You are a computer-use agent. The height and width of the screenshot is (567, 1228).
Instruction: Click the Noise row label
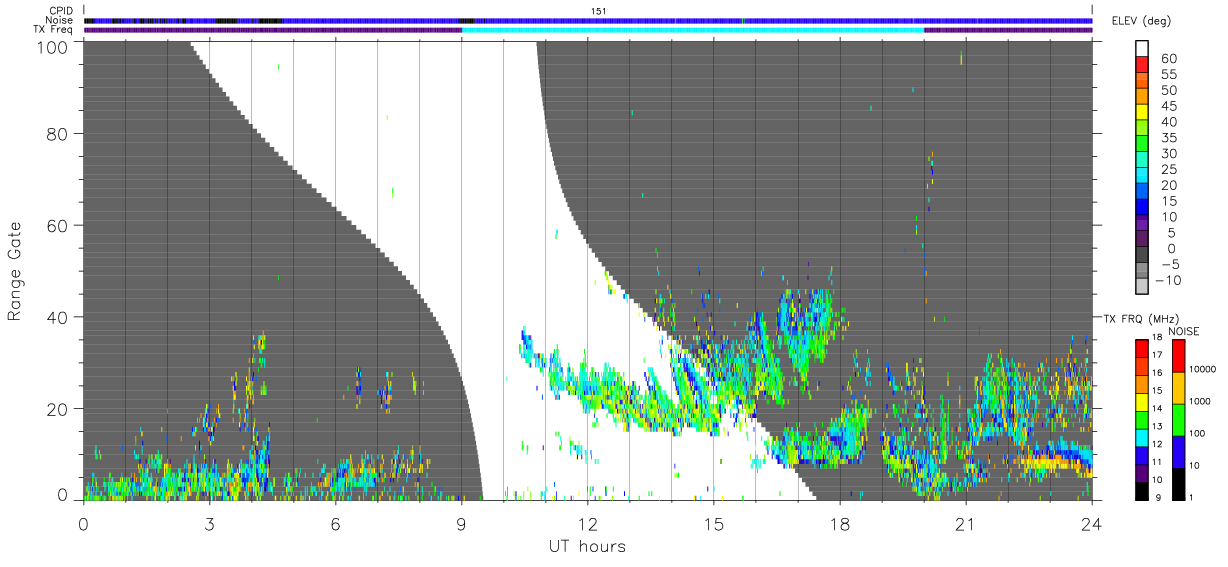60,20
